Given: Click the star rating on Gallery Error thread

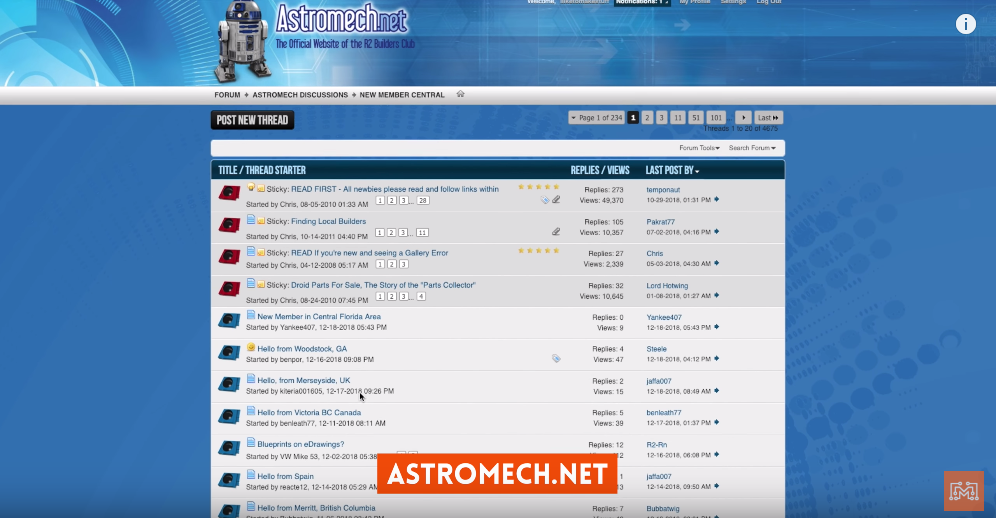Looking at the screenshot, I should (539, 251).
